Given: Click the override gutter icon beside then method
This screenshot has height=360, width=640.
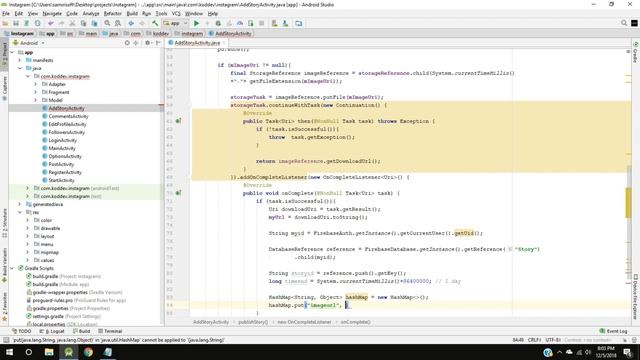Looking at the screenshot, I should (178, 121).
